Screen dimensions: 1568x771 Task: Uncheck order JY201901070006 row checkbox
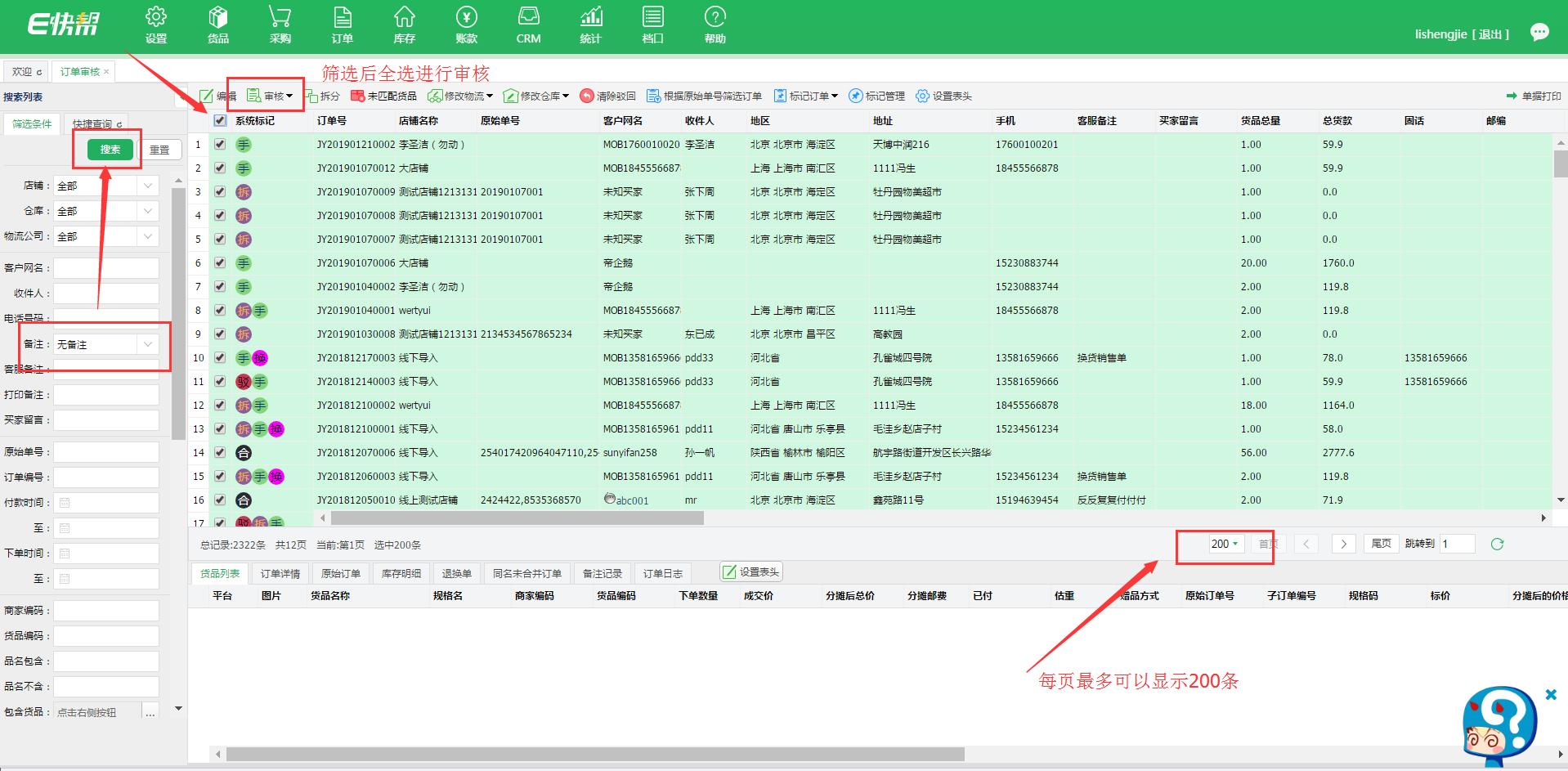[x=220, y=262]
